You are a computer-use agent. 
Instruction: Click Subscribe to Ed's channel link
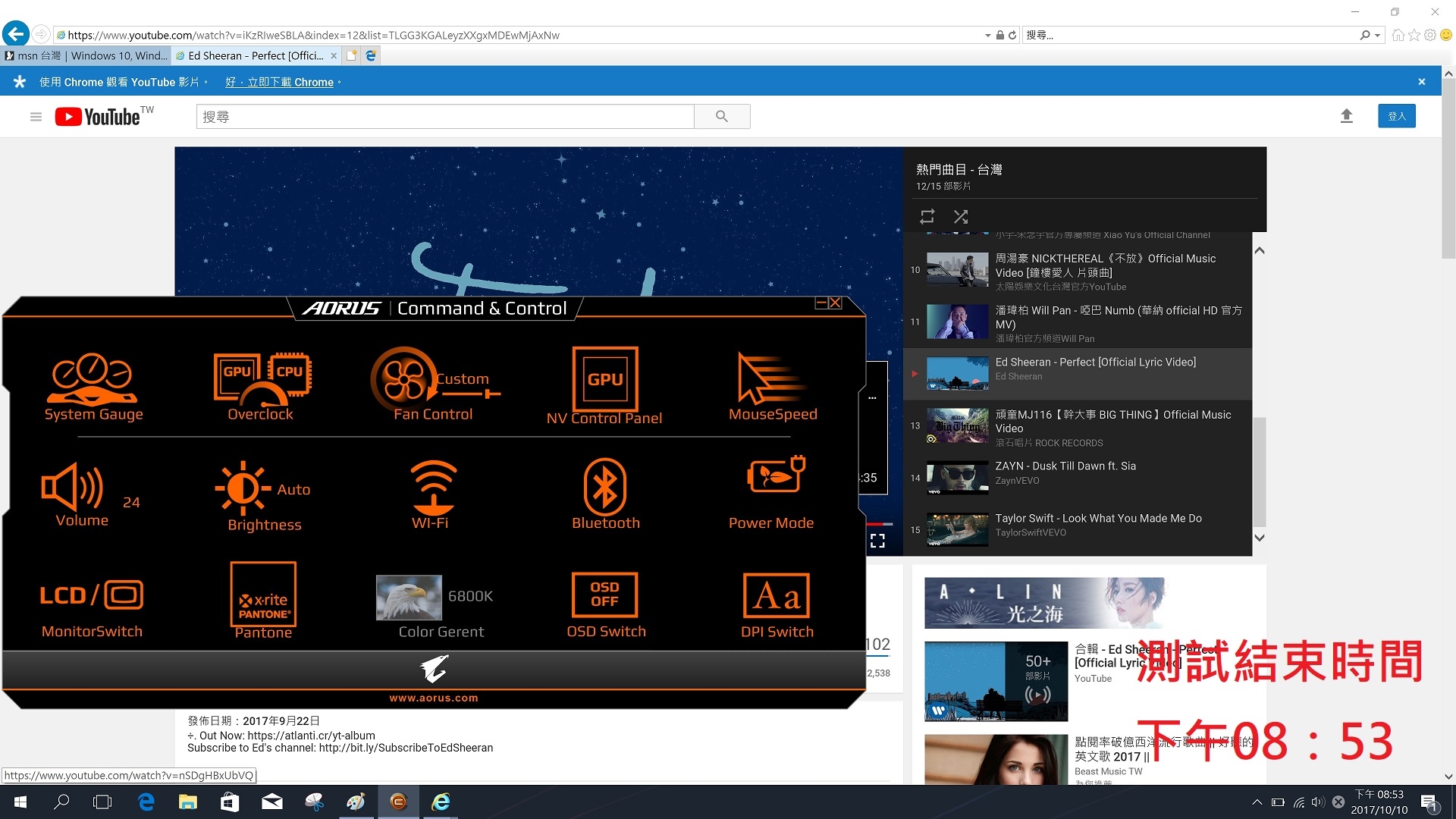click(x=406, y=748)
